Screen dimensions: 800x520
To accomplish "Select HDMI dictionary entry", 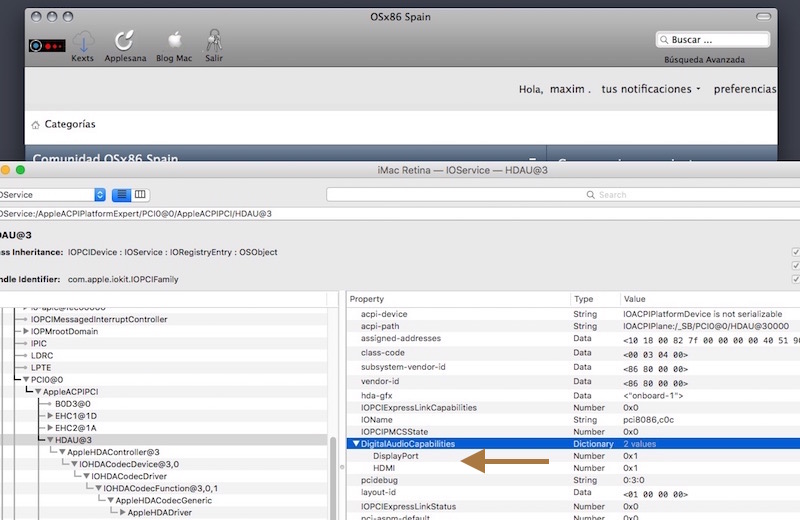I will tap(573, 468).
